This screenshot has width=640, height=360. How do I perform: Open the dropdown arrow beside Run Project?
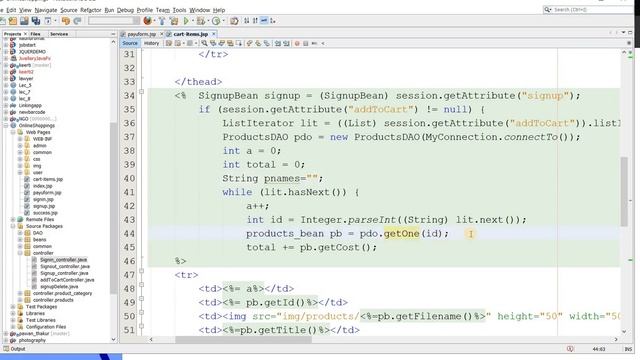click(192, 21)
